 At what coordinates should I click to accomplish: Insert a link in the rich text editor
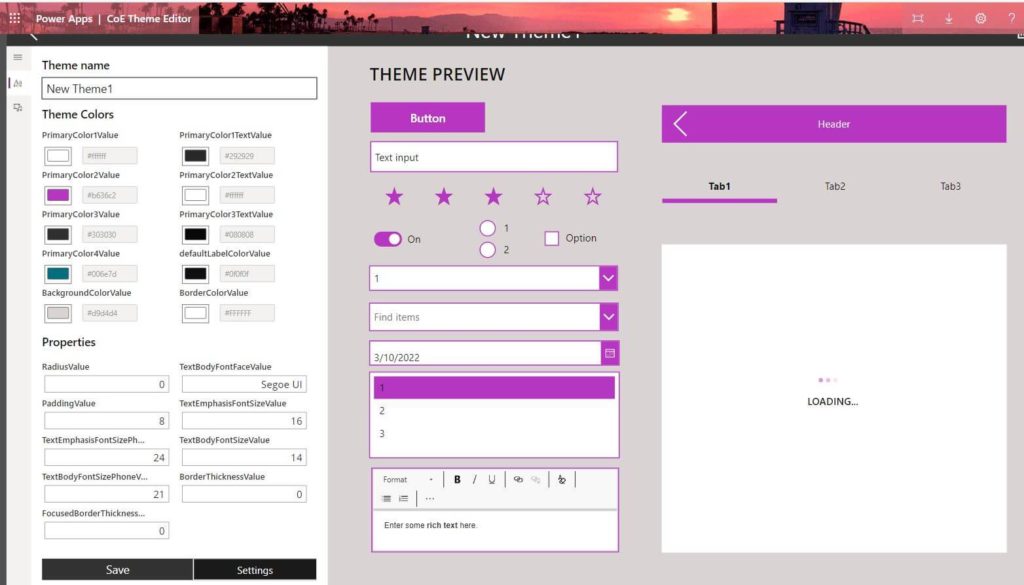pos(518,479)
